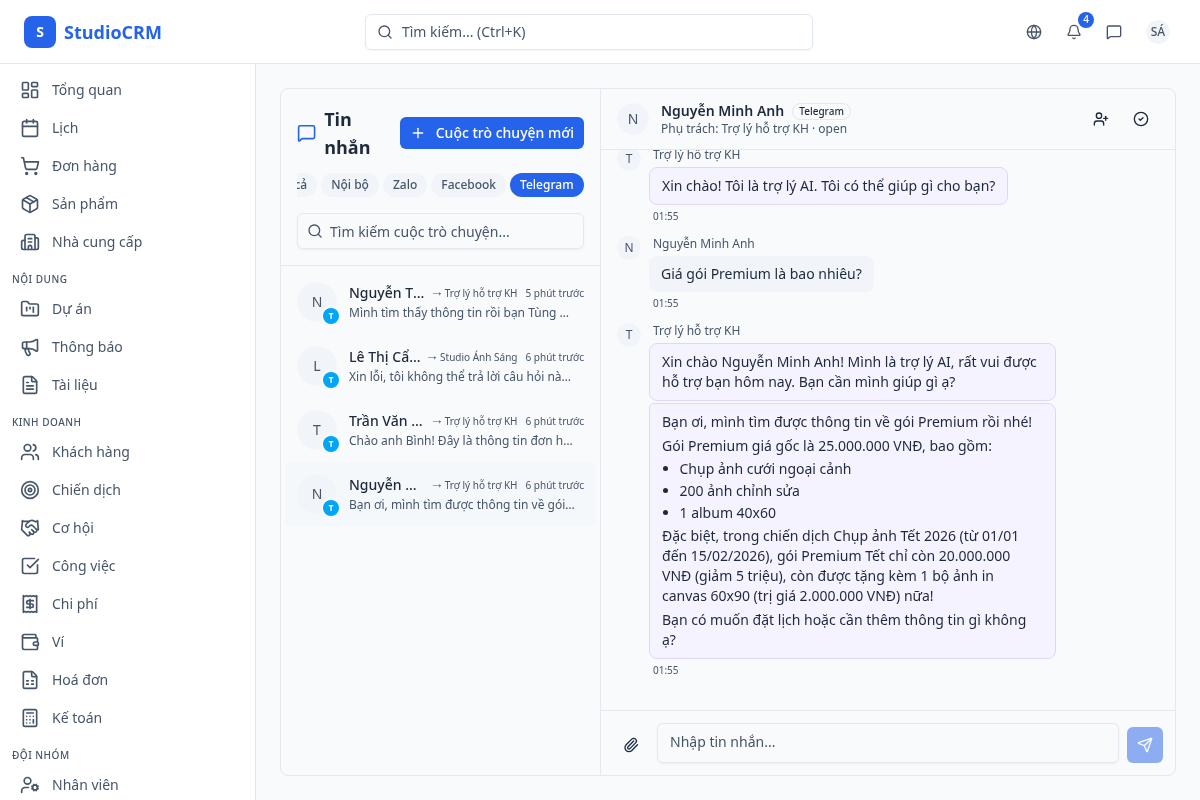This screenshot has height=800, width=1200.
Task: Click the StudioCRM logo icon
Action: [40, 32]
